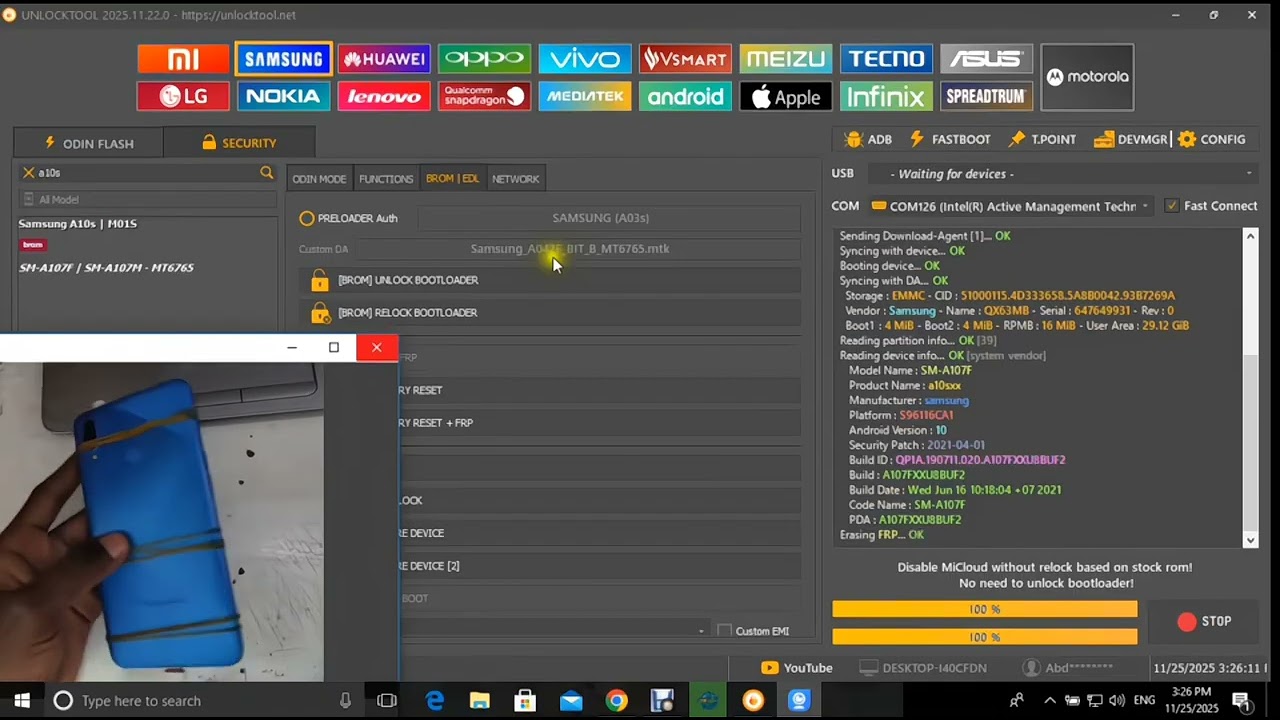
Task: Click the Custom DA file field
Action: [578, 249]
